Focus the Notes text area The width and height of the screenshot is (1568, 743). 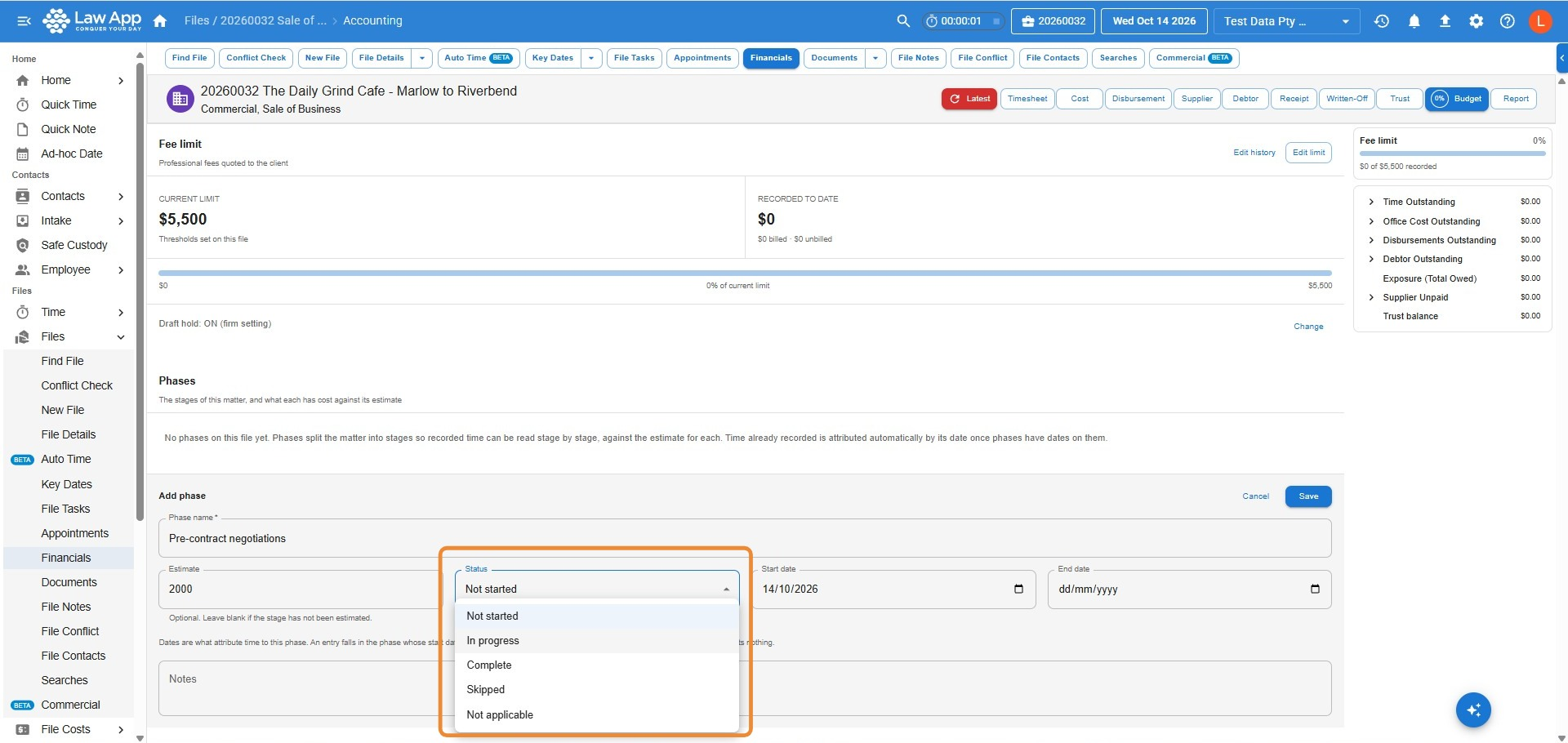coord(745,688)
